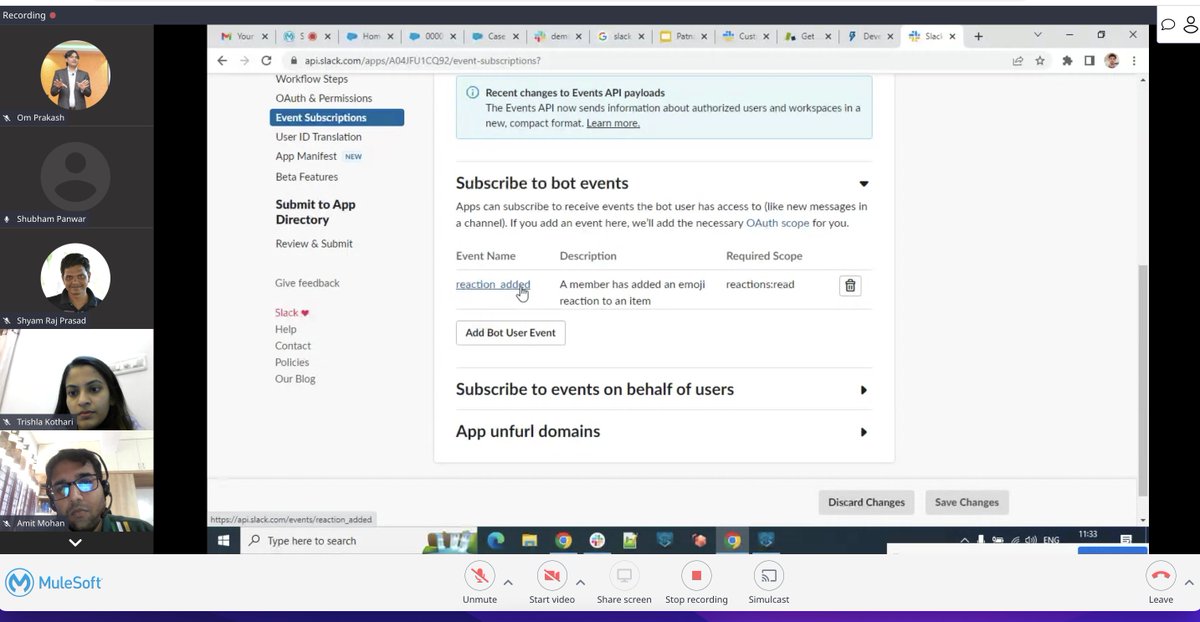Select Om Prakash's video thumbnail
This screenshot has width=1200, height=622.
(76, 74)
